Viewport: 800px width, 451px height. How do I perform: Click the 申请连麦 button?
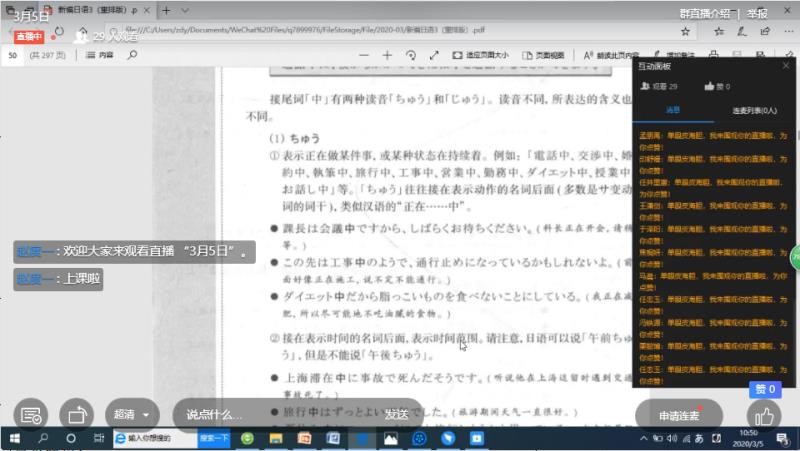click(680, 415)
